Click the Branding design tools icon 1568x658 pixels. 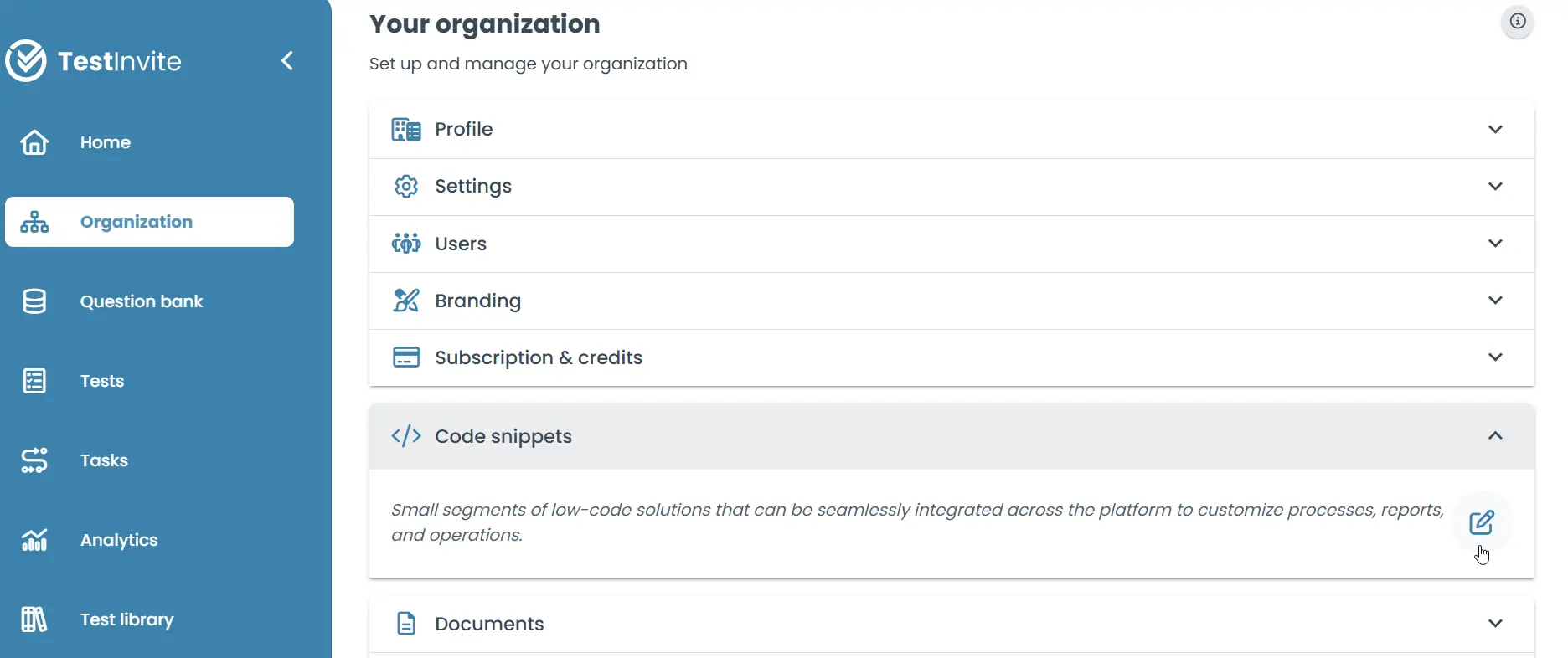[x=406, y=300]
